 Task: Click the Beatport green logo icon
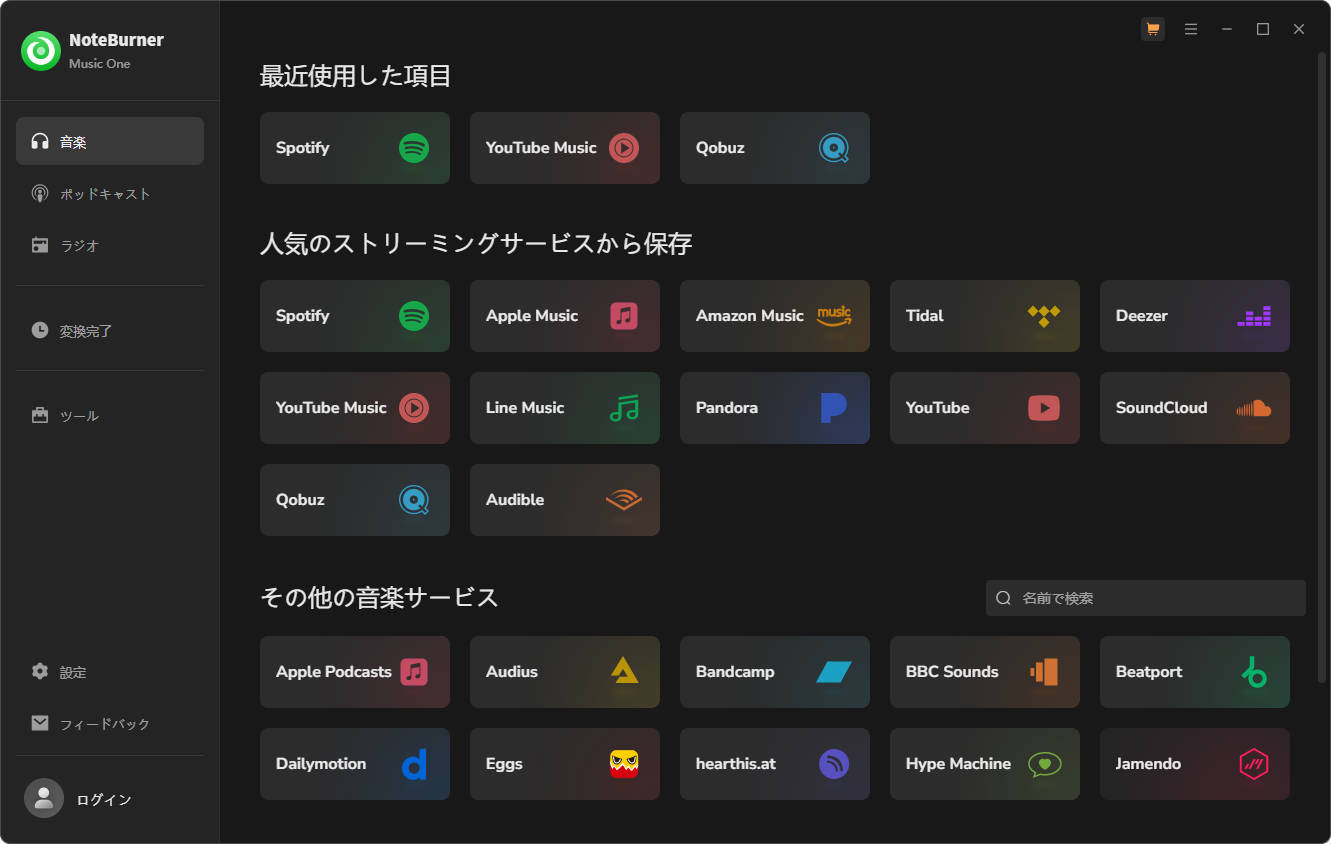pyautogui.click(x=1254, y=672)
